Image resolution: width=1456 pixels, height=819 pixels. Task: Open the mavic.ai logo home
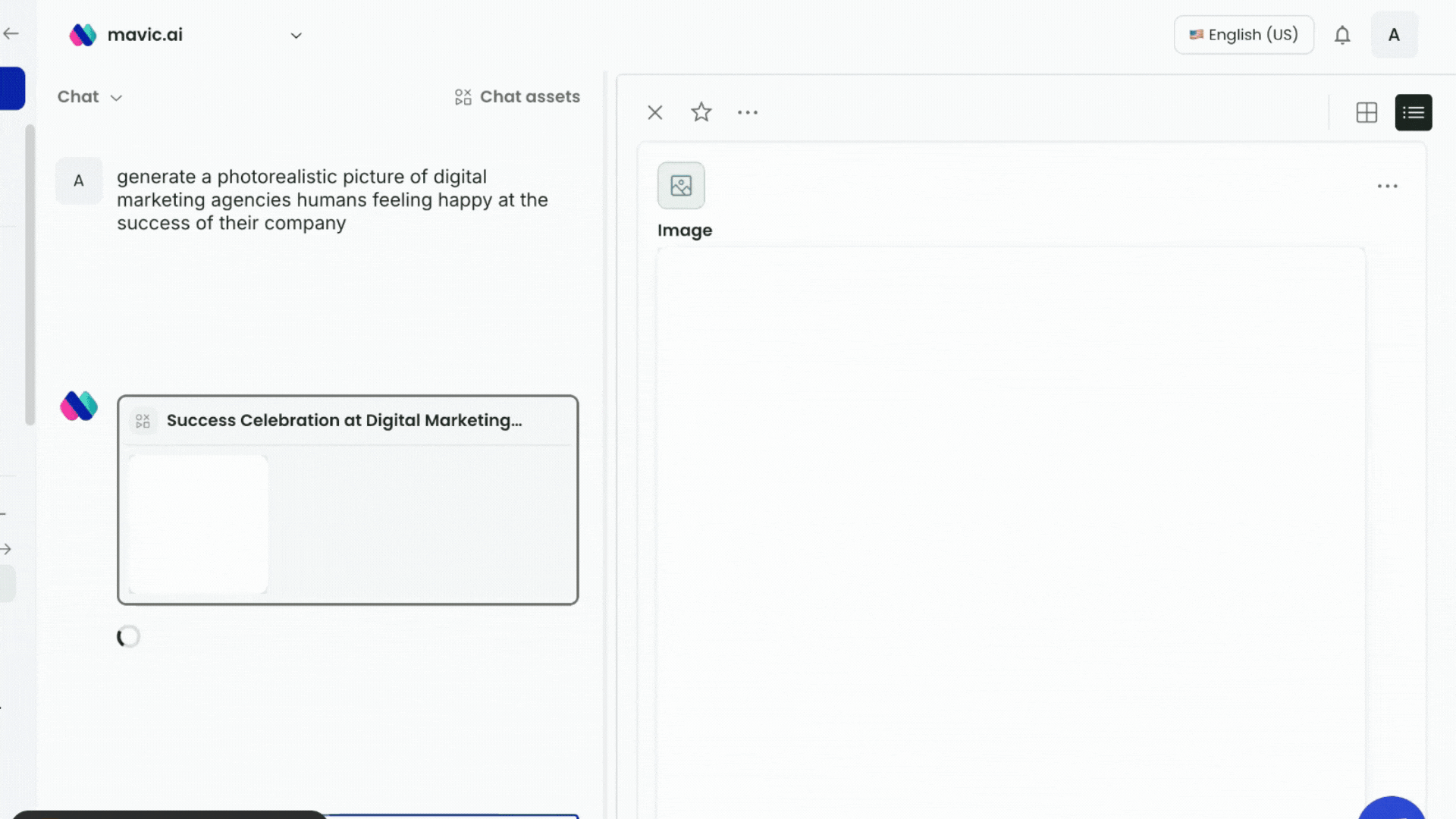[x=126, y=35]
